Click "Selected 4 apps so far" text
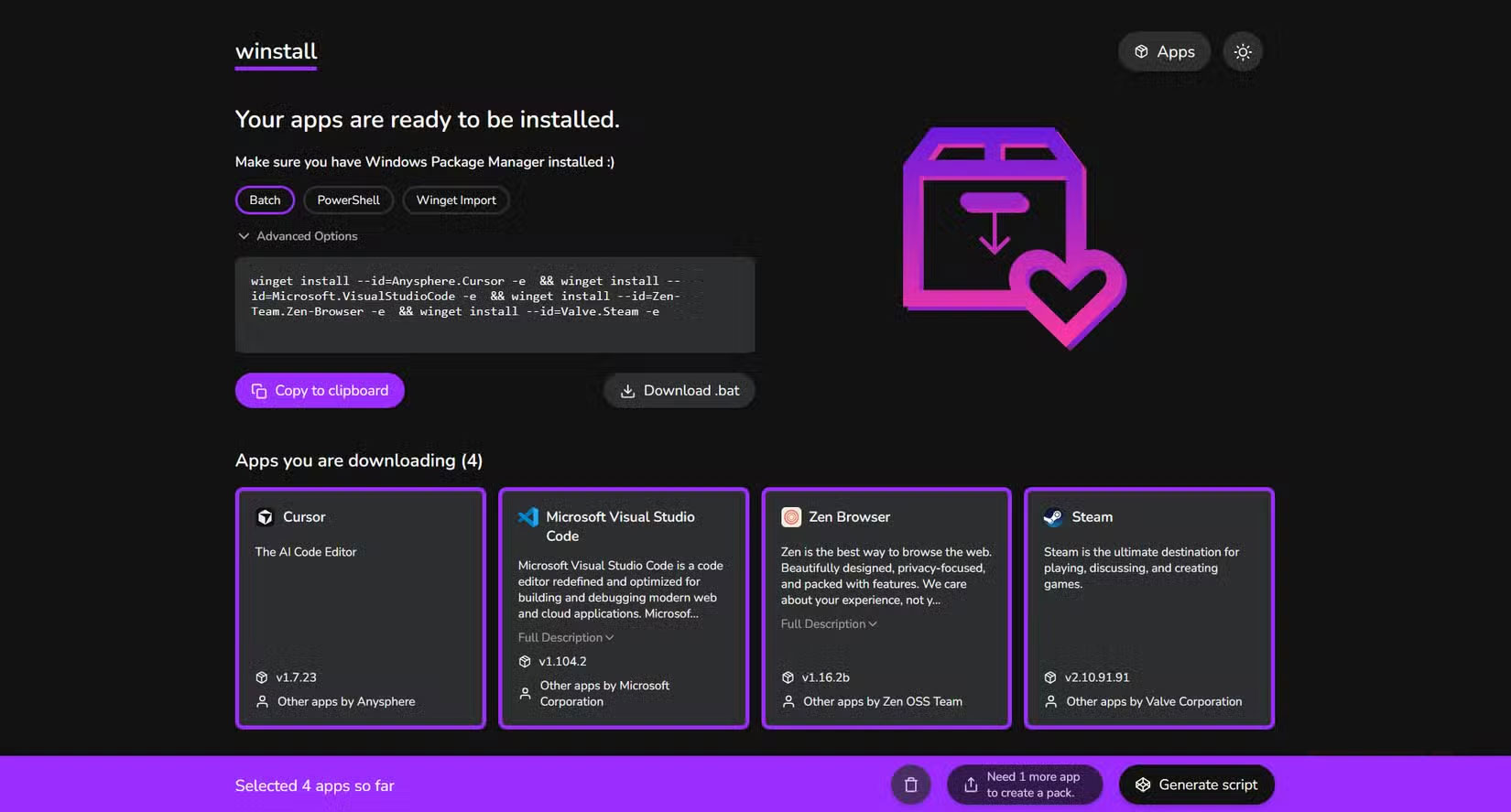Image resolution: width=1511 pixels, height=812 pixels. tap(314, 785)
